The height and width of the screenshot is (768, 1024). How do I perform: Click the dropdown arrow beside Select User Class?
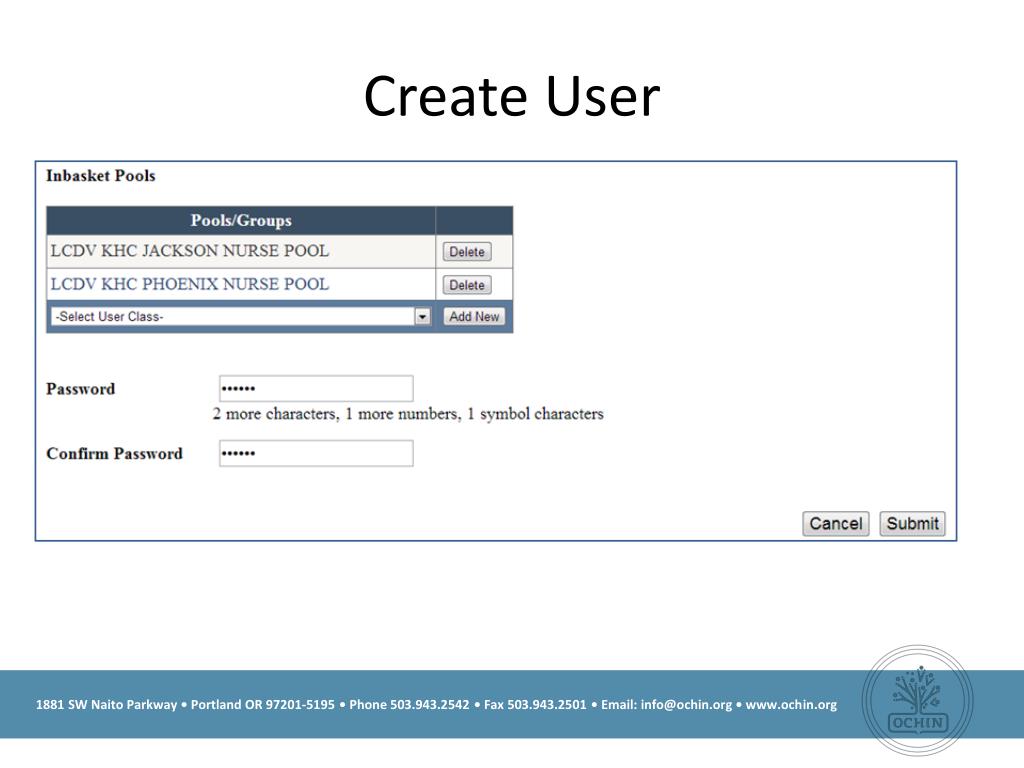coord(423,317)
